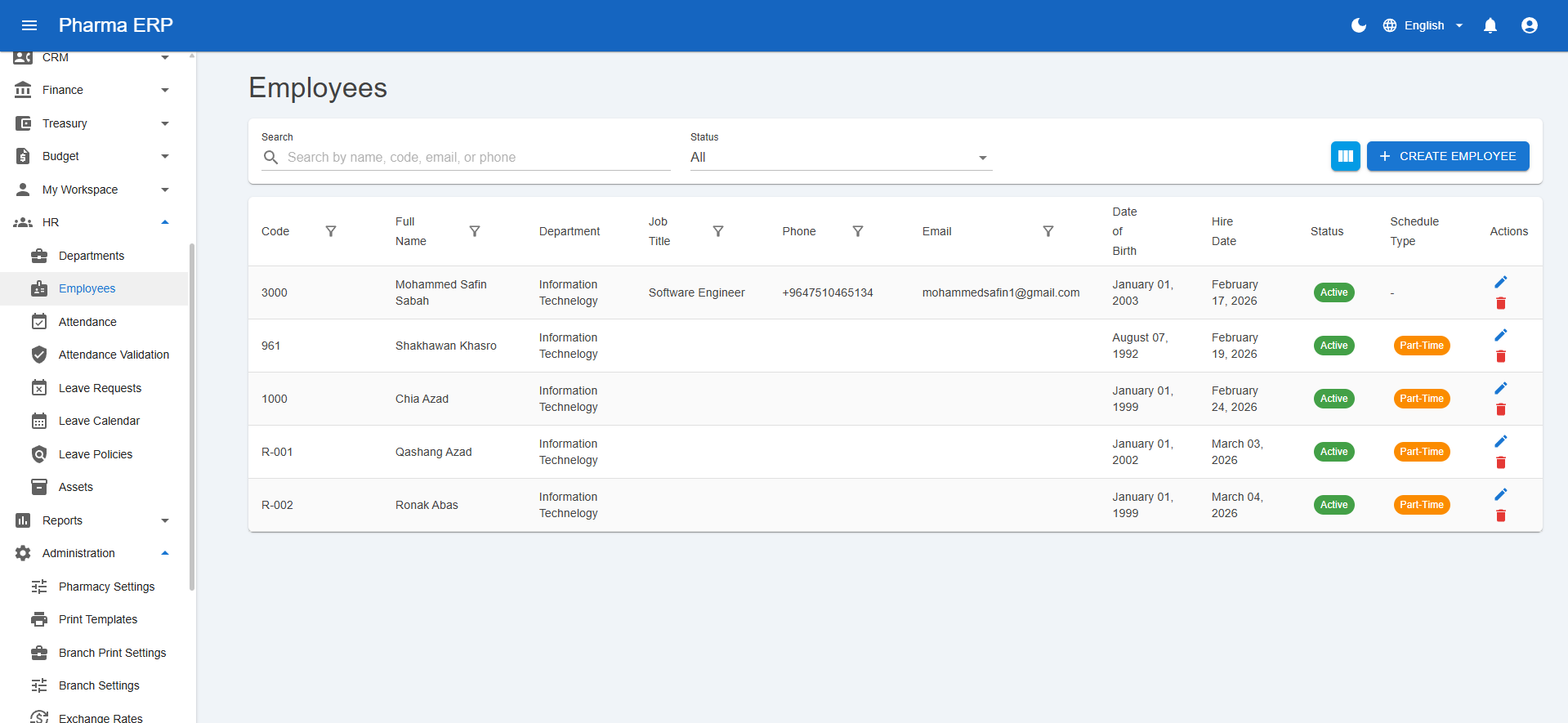
Task: Click the Create Employee button
Action: click(1447, 156)
